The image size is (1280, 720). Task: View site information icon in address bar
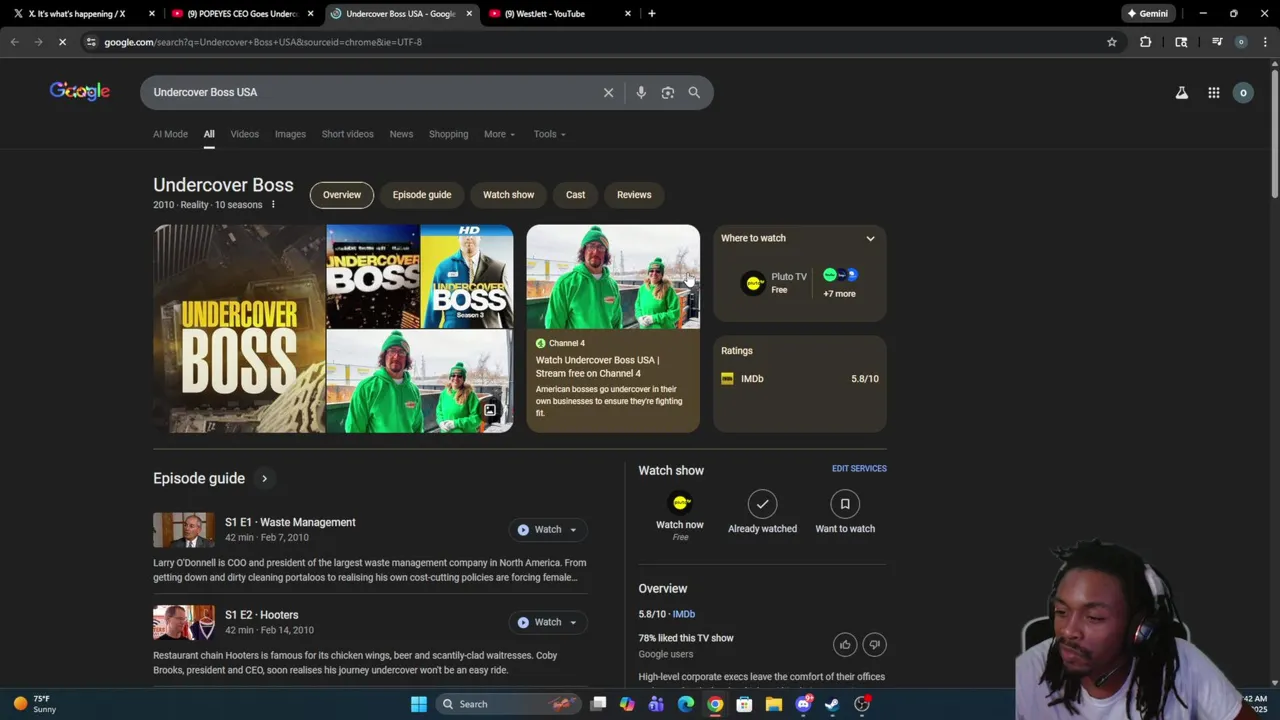pyautogui.click(x=91, y=42)
